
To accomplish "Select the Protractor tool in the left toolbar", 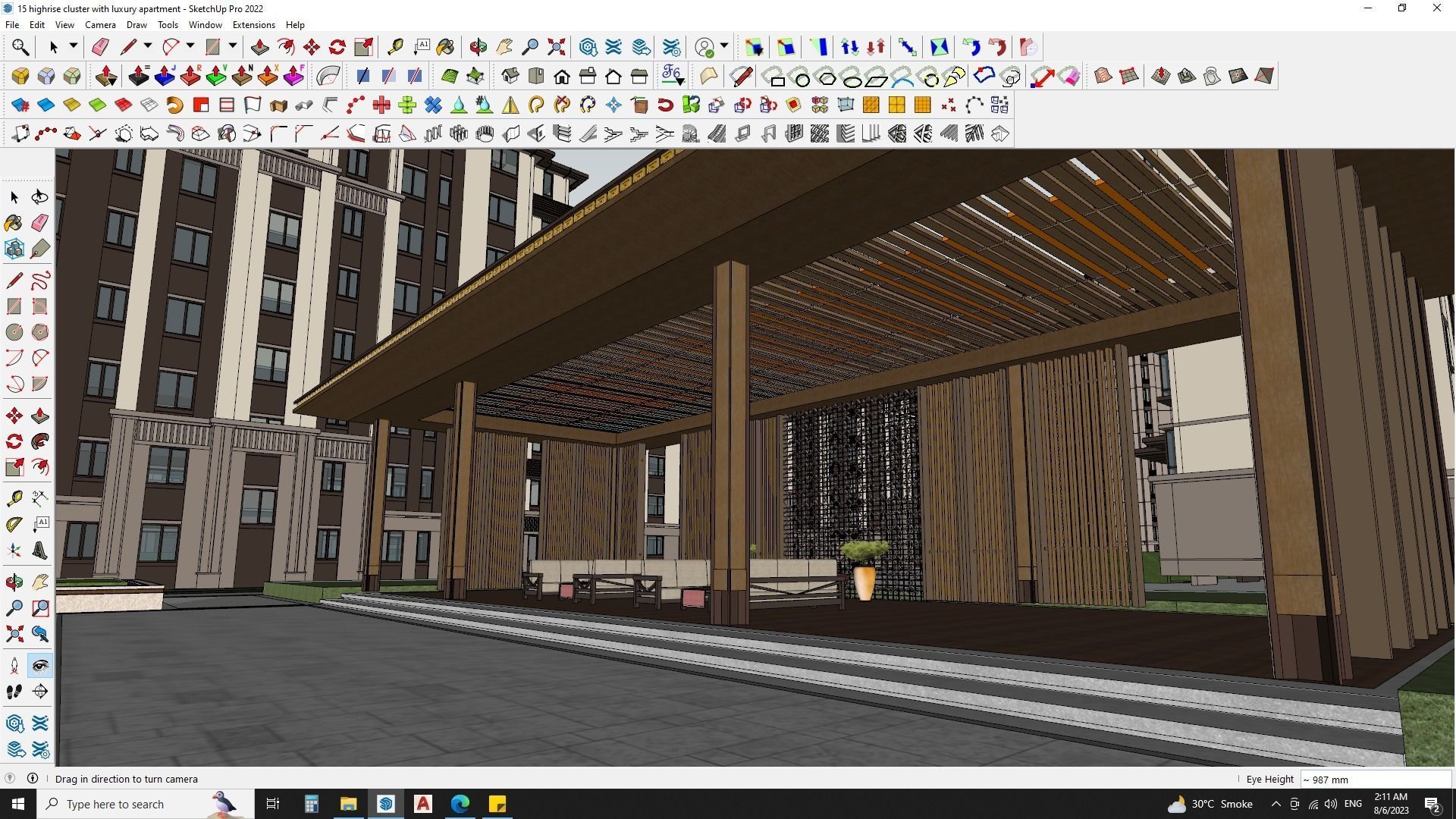I will pos(14,525).
